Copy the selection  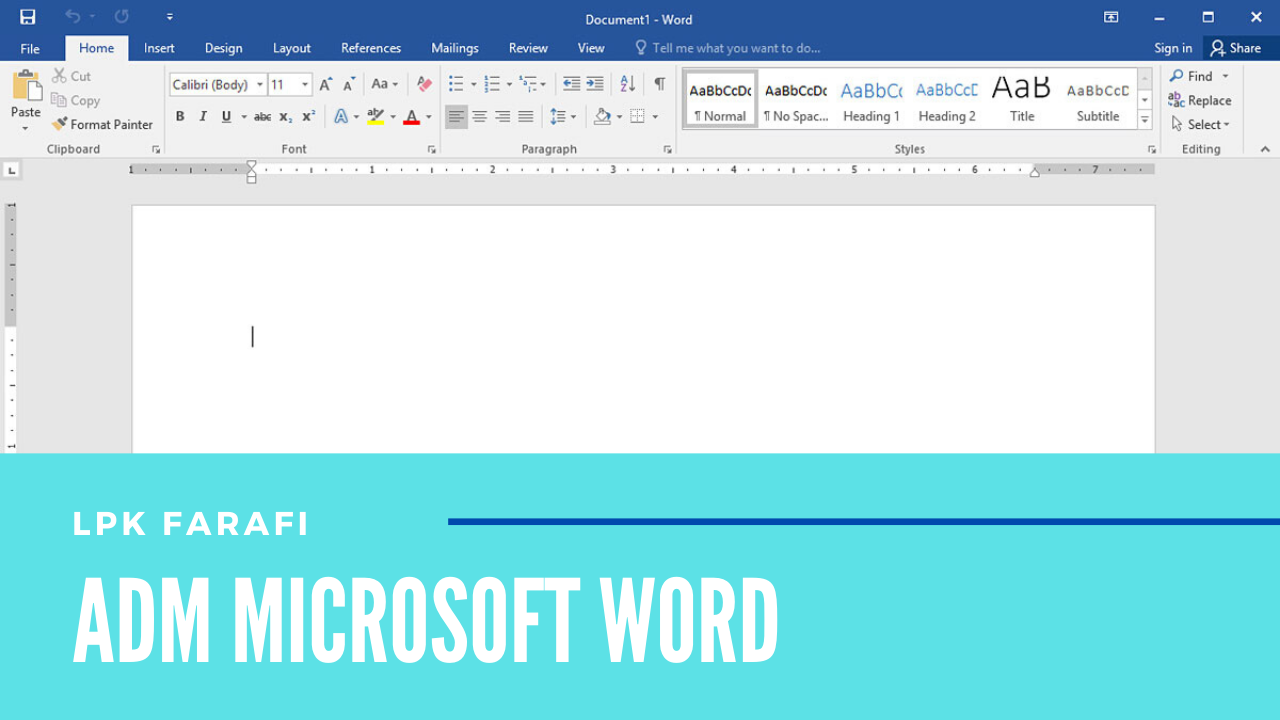76,100
